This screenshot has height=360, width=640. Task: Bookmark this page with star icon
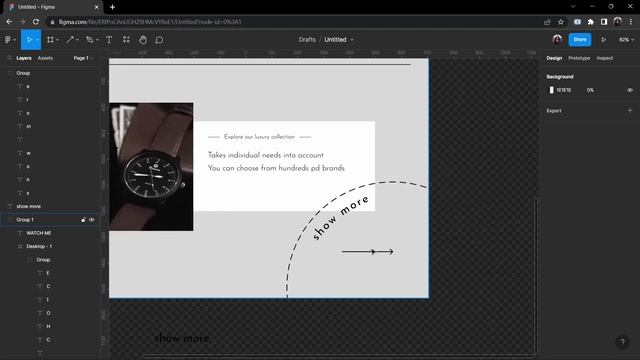[561, 22]
